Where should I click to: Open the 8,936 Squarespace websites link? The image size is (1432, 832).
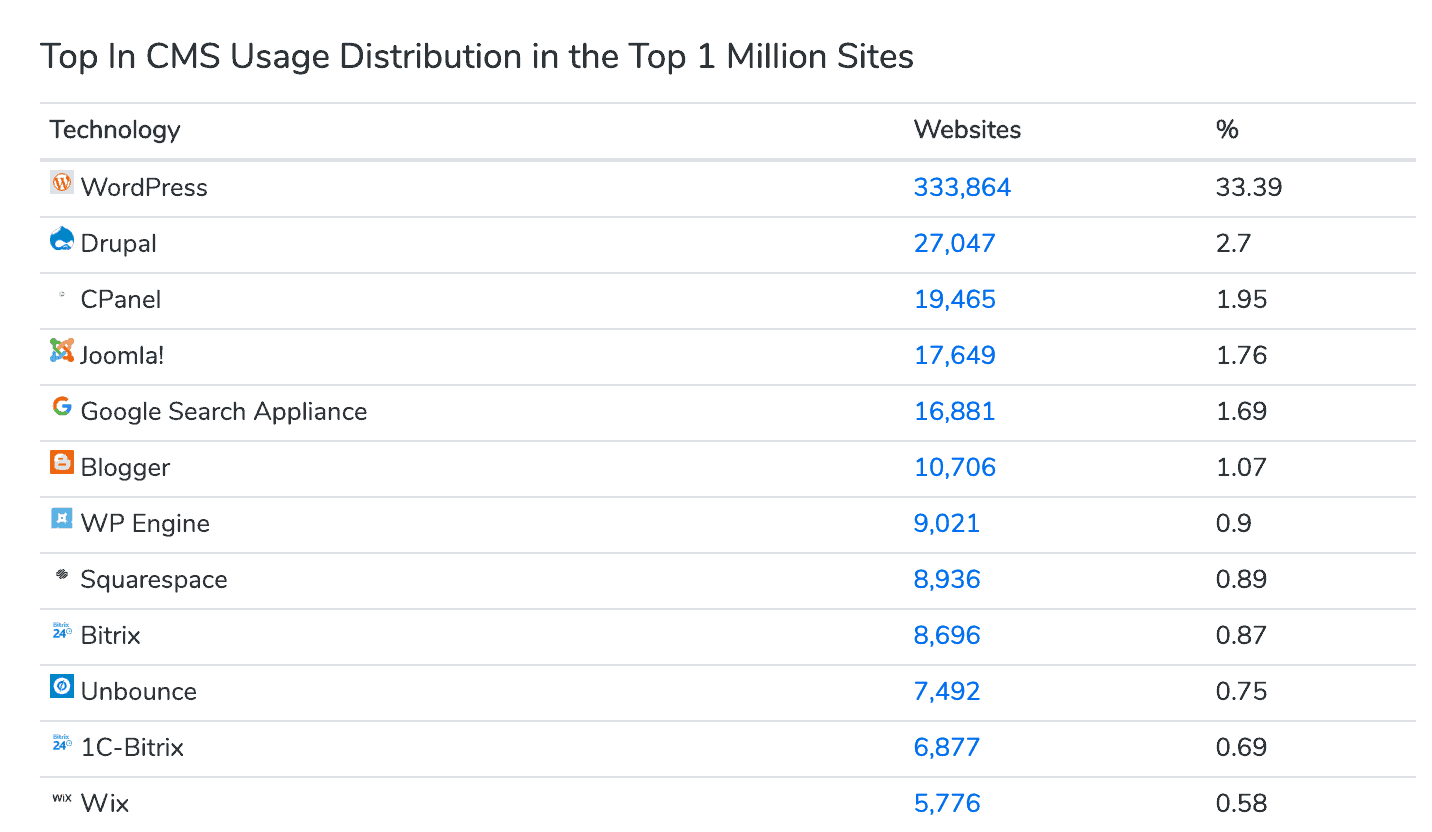pyautogui.click(x=946, y=579)
